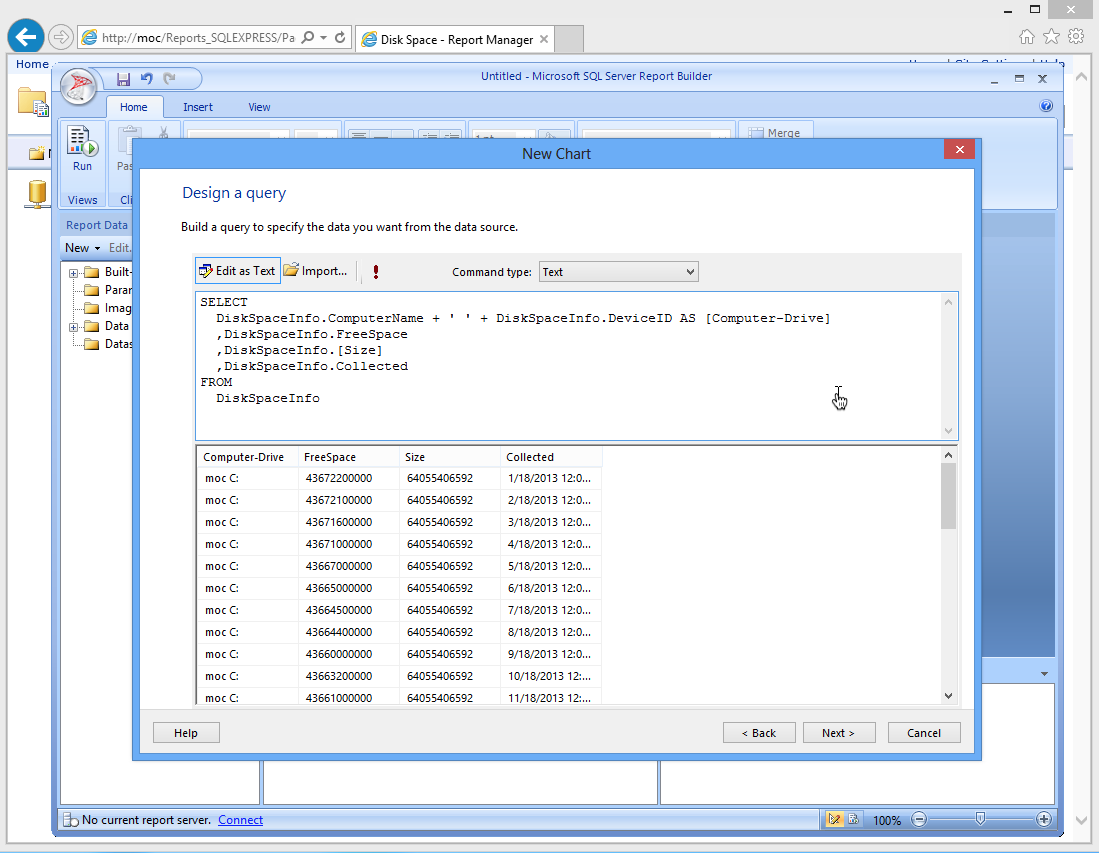Click the Connect link in status bar
This screenshot has width=1099, height=853.
click(x=240, y=820)
